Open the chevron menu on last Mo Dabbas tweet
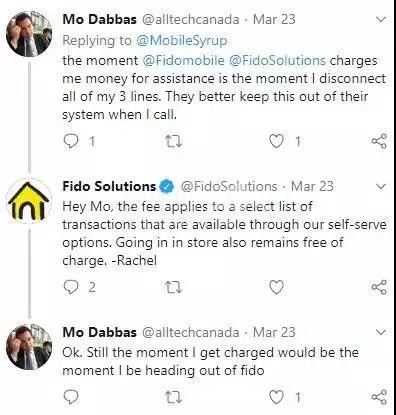 click(x=381, y=332)
